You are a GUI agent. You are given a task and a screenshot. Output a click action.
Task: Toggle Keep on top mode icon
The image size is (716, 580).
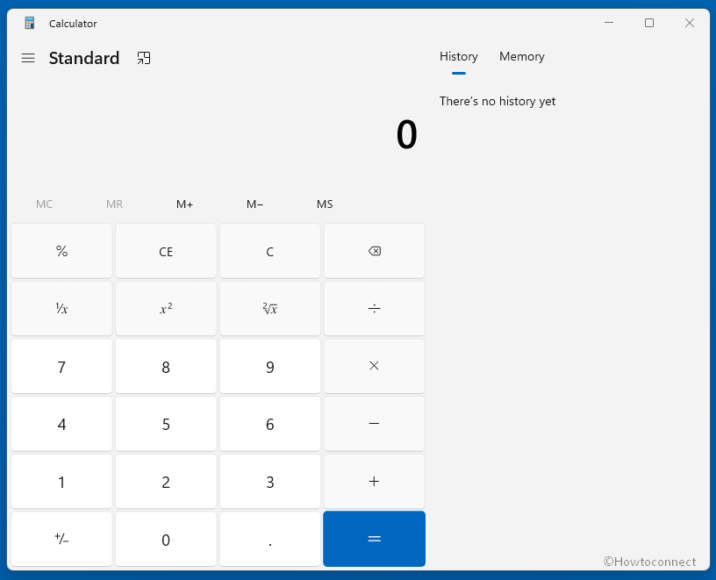tap(144, 58)
